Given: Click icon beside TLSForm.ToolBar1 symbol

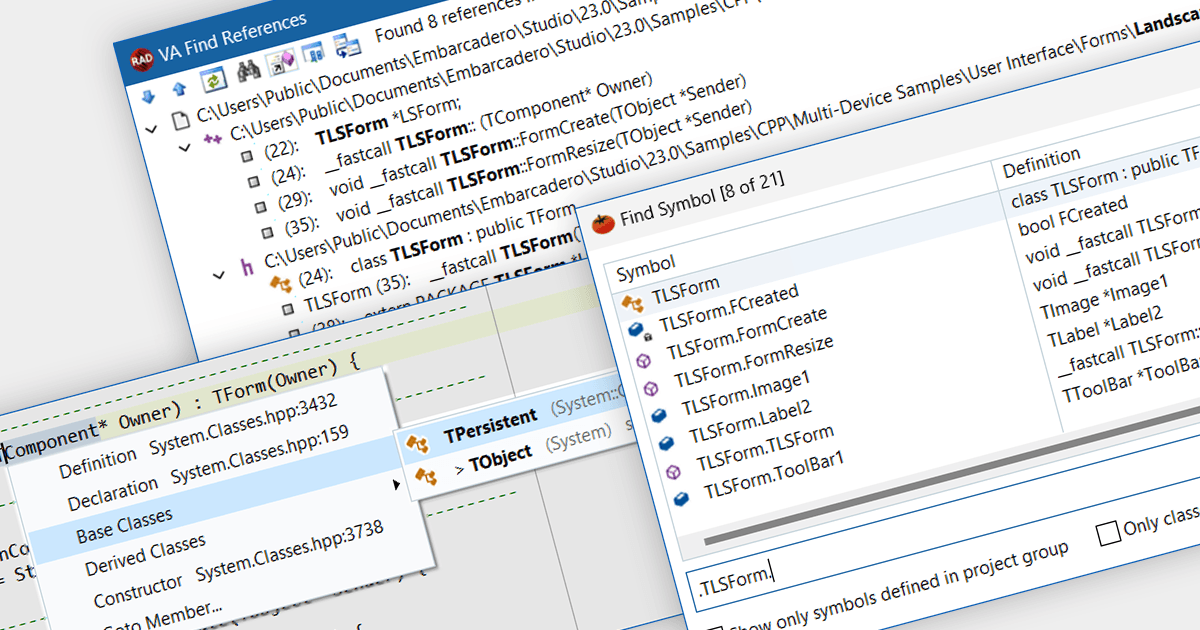Looking at the screenshot, I should pyautogui.click(x=682, y=498).
